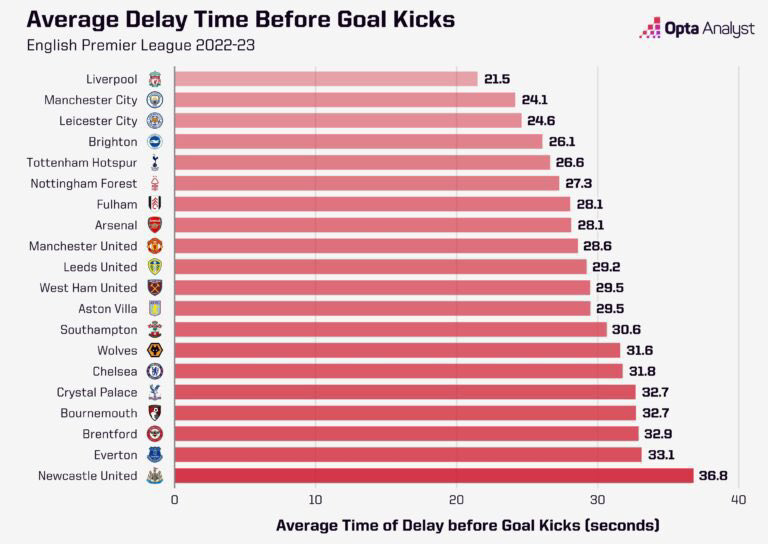Viewport: 768px width, 544px height.
Task: Click the Average Delay Time chart title
Action: 241,20
